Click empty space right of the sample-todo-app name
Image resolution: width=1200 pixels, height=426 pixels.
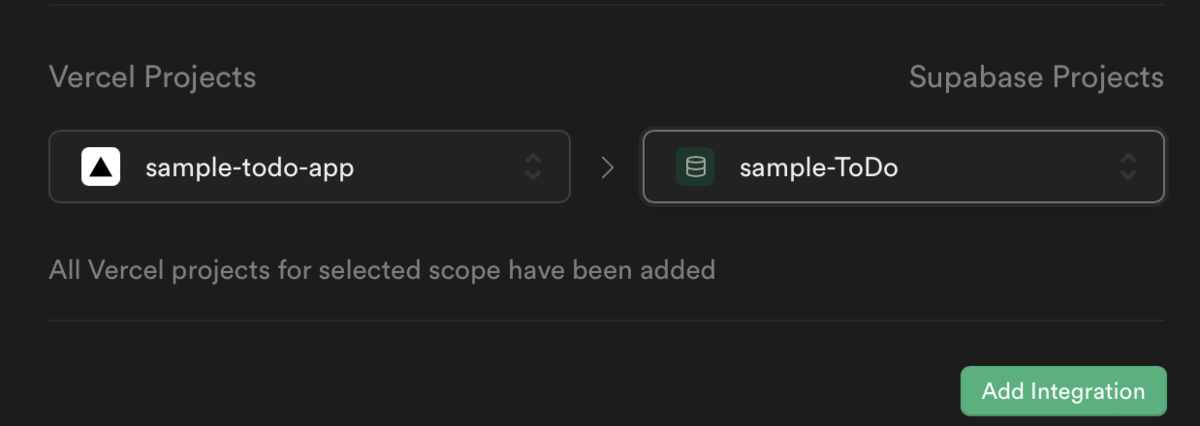[438, 167]
